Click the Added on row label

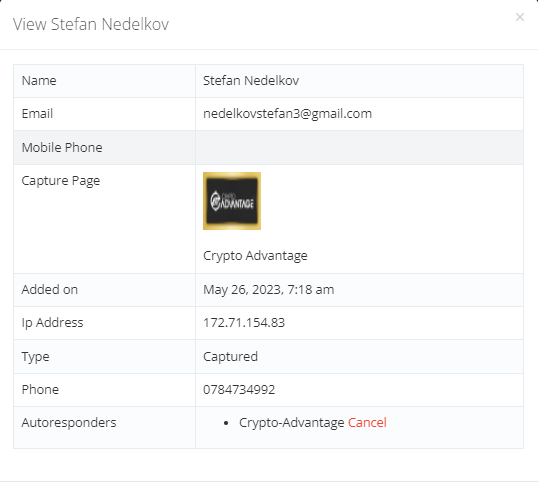[x=50, y=290]
